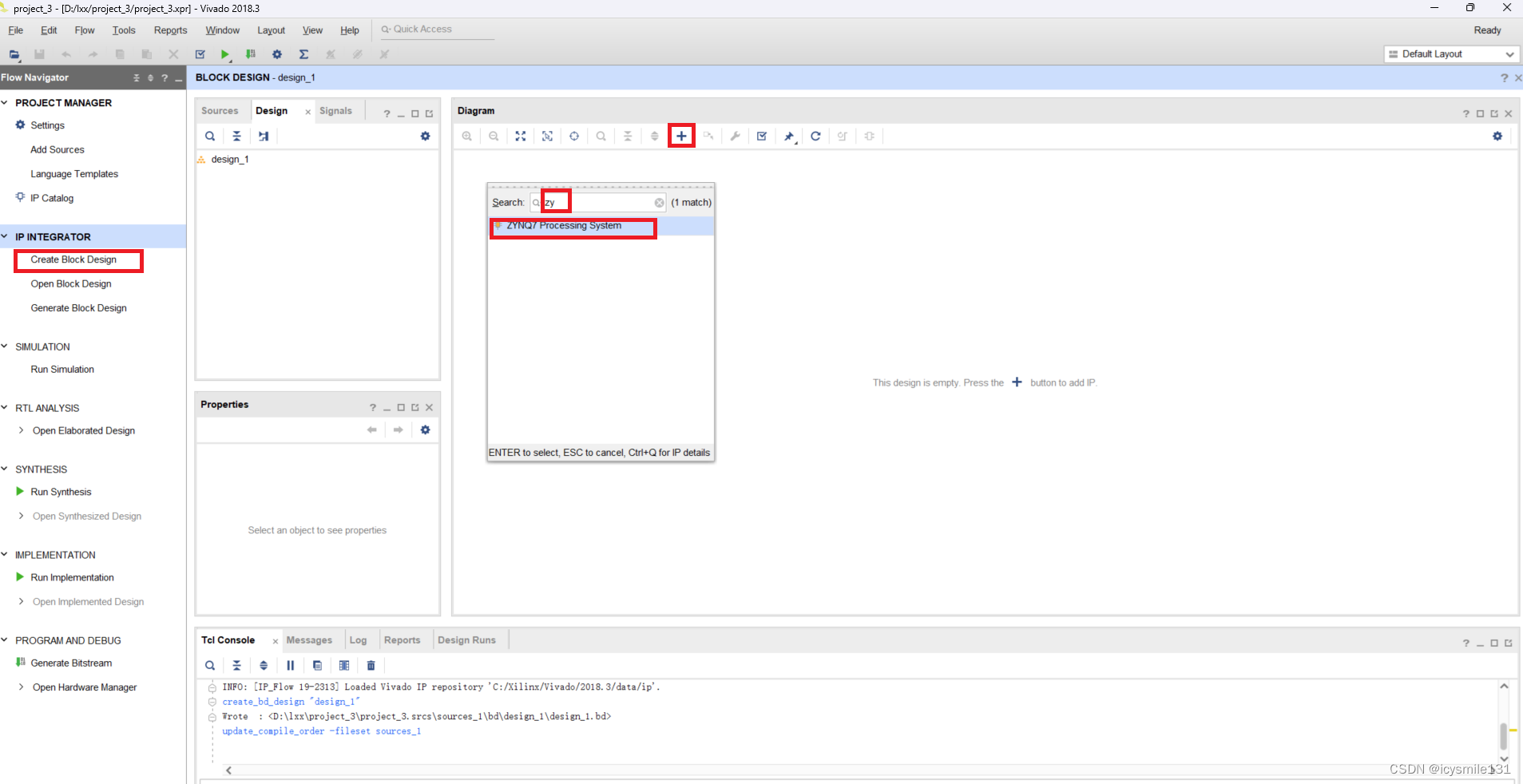Viewport: 1523px width, 784px height.
Task: Close the Design tab
Action: (307, 112)
